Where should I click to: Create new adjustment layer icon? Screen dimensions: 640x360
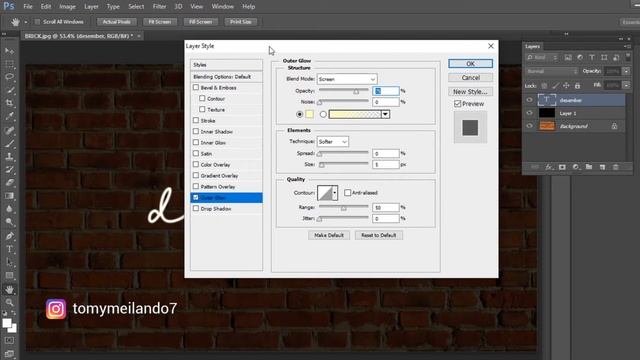(x=576, y=167)
